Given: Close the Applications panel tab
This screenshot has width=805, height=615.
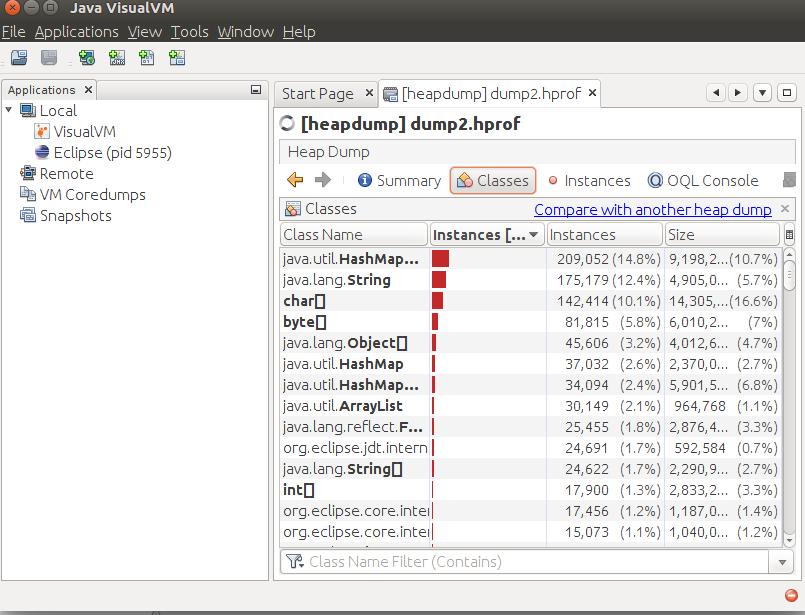Looking at the screenshot, I should [88, 90].
